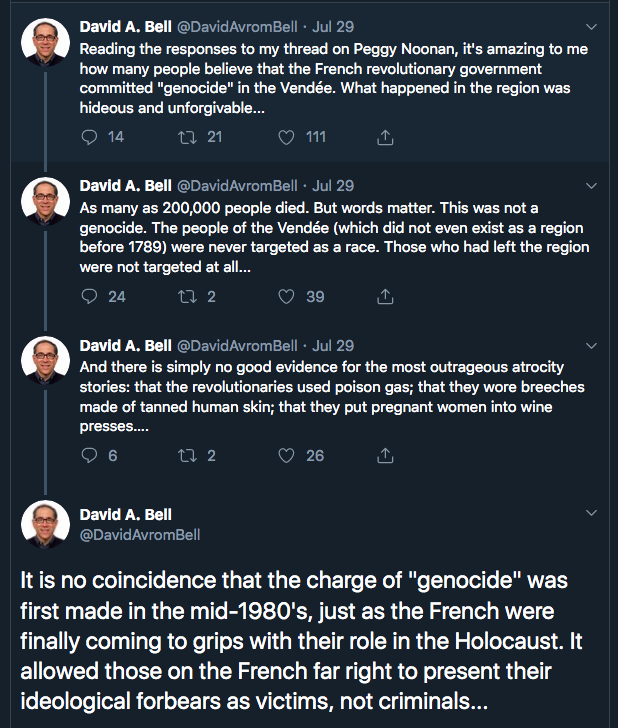Like the tweet with 111 likes
Image resolution: width=618 pixels, height=728 pixels.
(x=288, y=137)
